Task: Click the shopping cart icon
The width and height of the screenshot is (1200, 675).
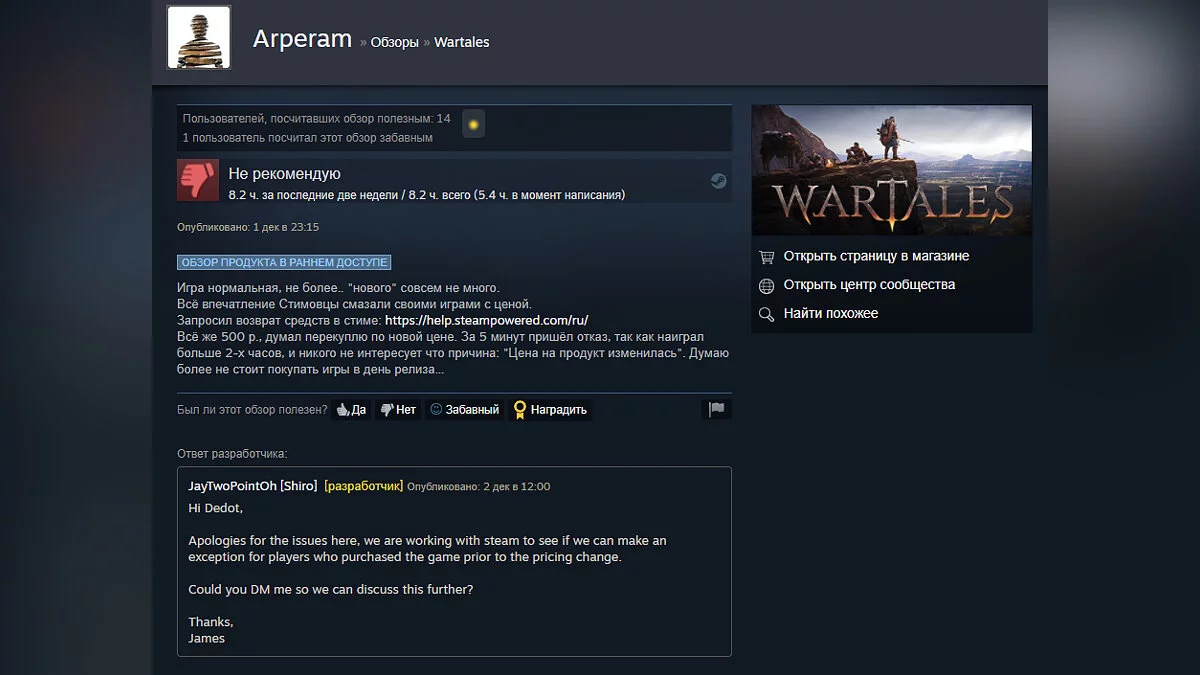Action: coord(767,257)
